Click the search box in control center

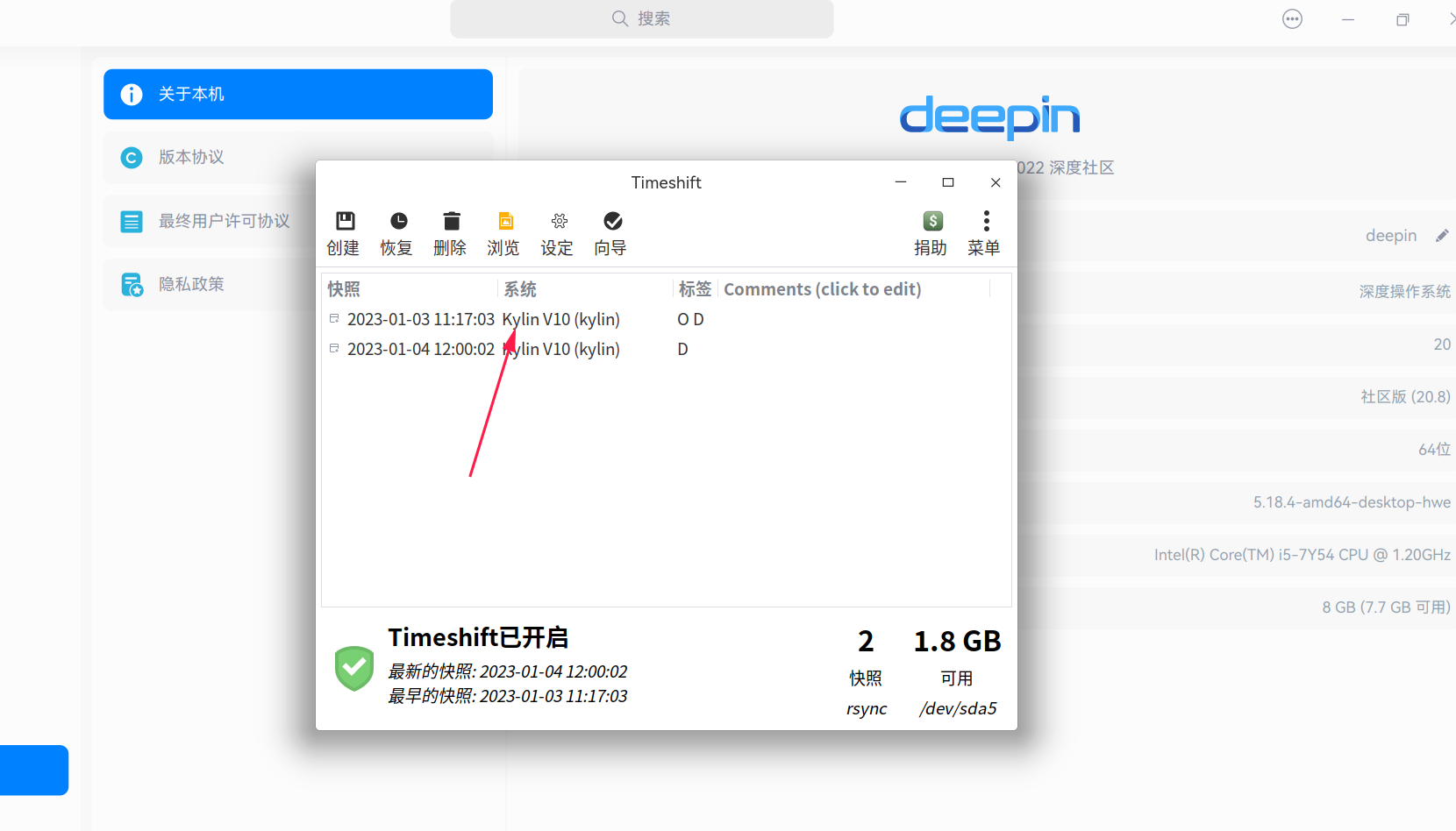click(x=642, y=18)
